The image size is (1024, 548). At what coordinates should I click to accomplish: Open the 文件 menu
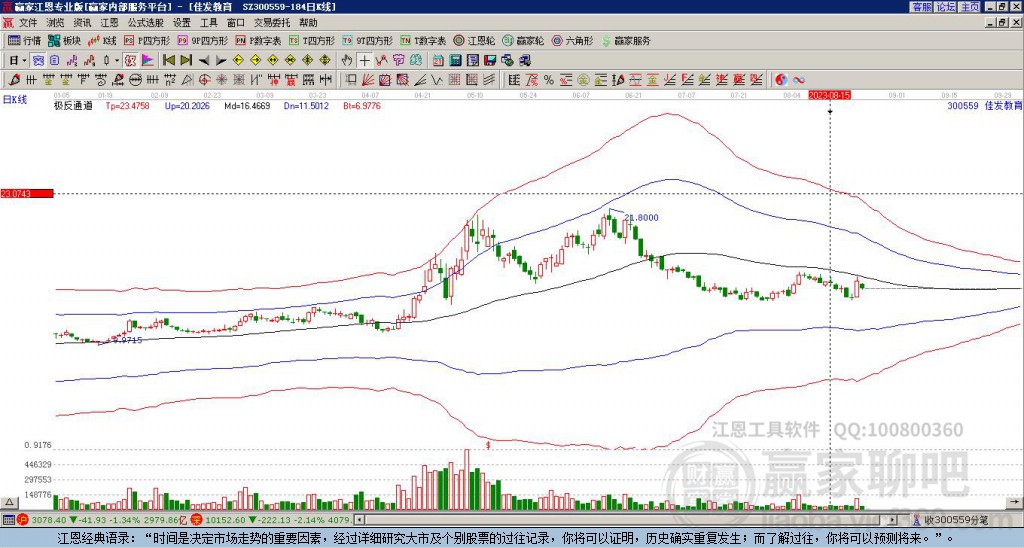coord(28,23)
